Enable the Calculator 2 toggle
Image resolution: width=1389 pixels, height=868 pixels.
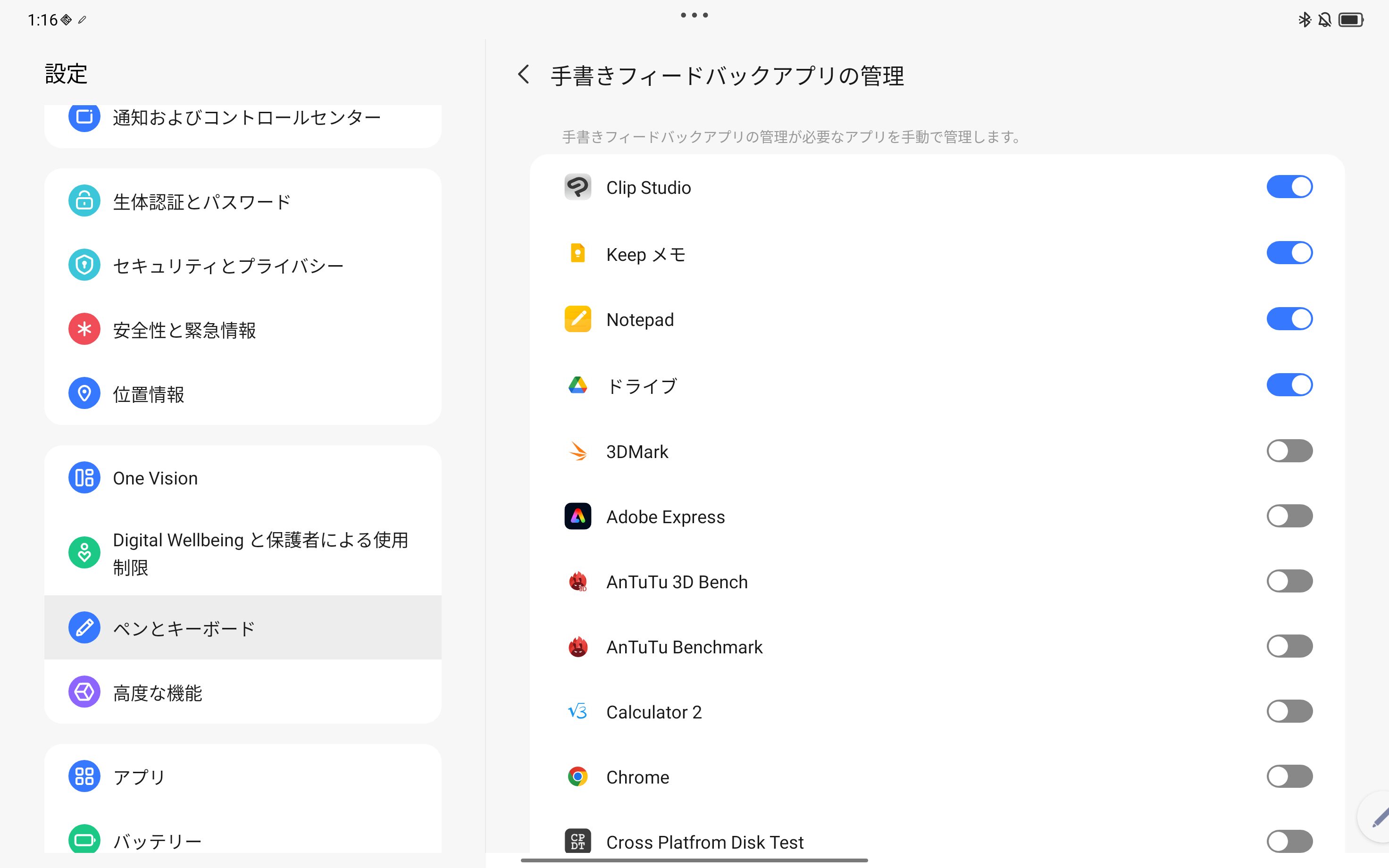1289,712
